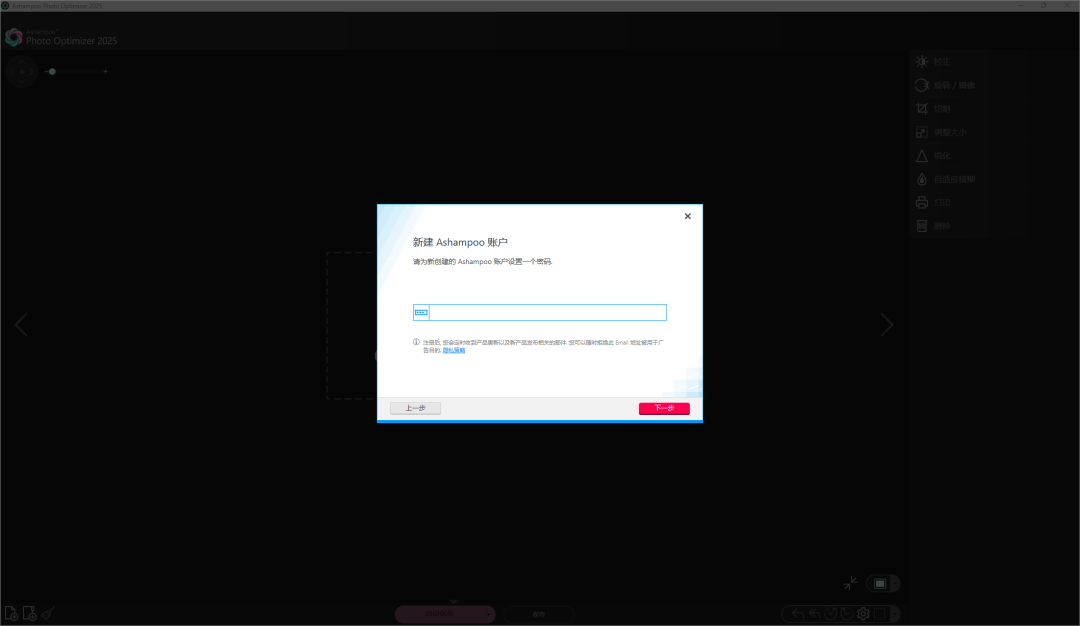Screen dimensions: 1080x626
Task: Open the 隐私策略 privacy policy link
Action: point(454,351)
